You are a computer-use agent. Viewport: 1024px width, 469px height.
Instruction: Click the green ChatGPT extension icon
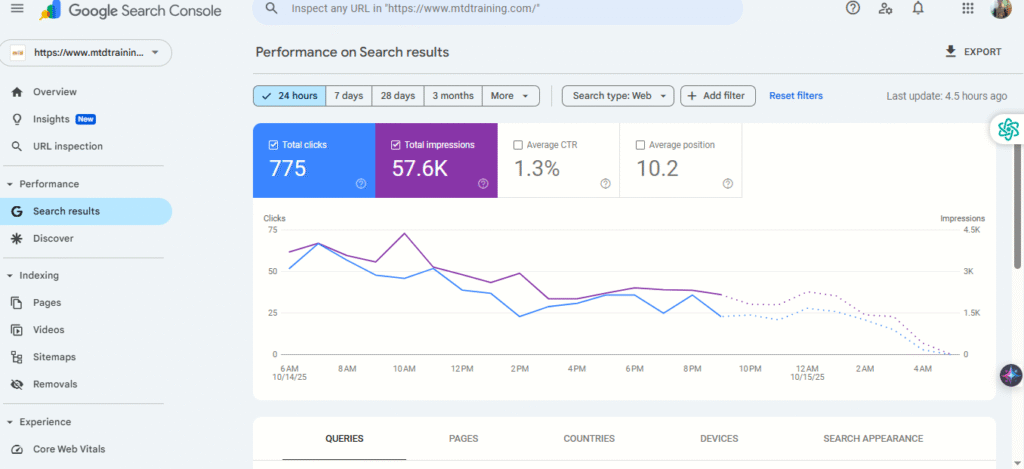point(1008,129)
